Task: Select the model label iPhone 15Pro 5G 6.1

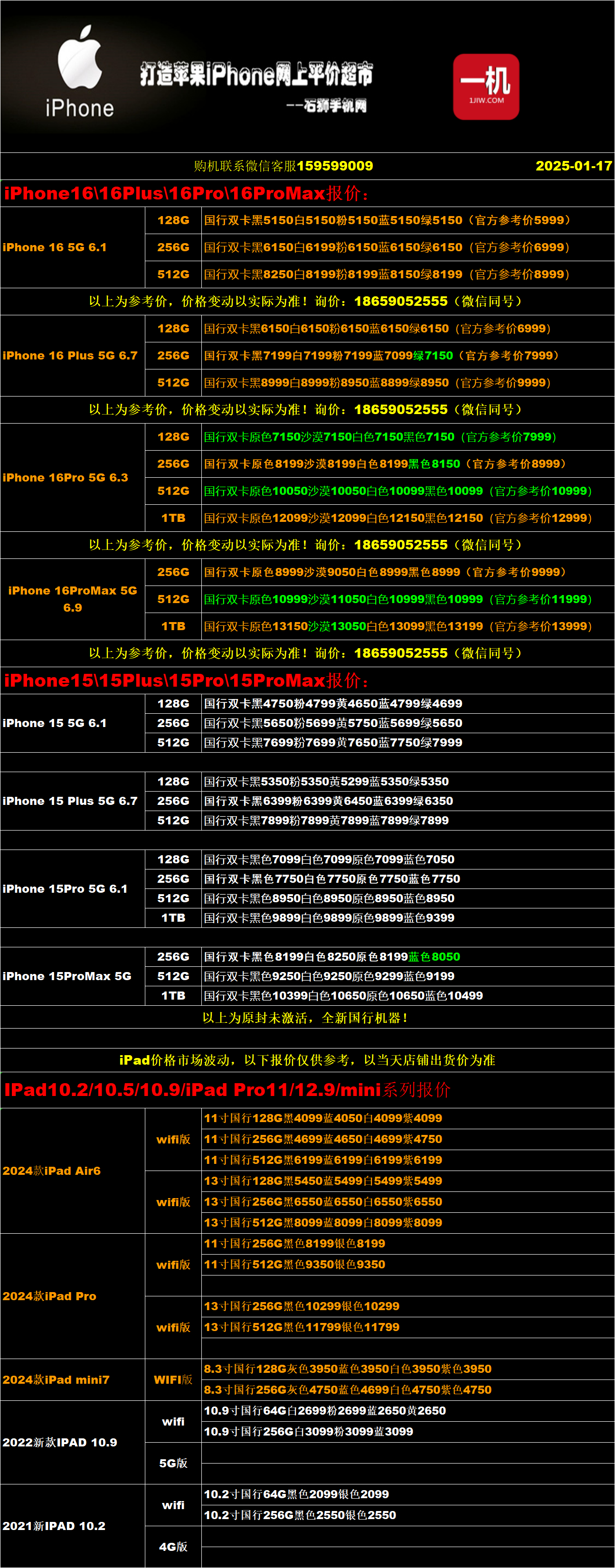Action: pyautogui.click(x=65, y=888)
